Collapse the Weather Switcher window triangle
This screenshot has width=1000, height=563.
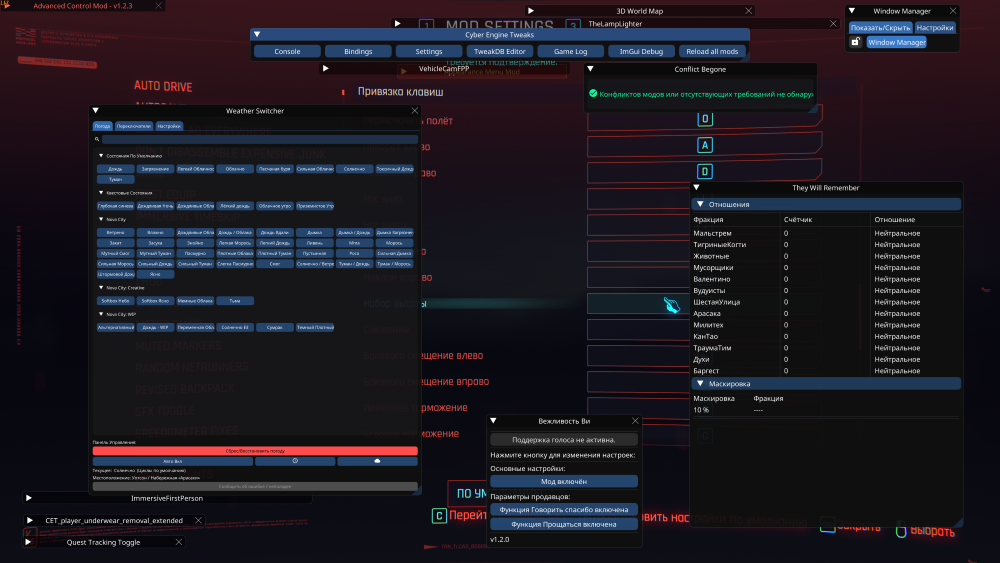(96, 110)
